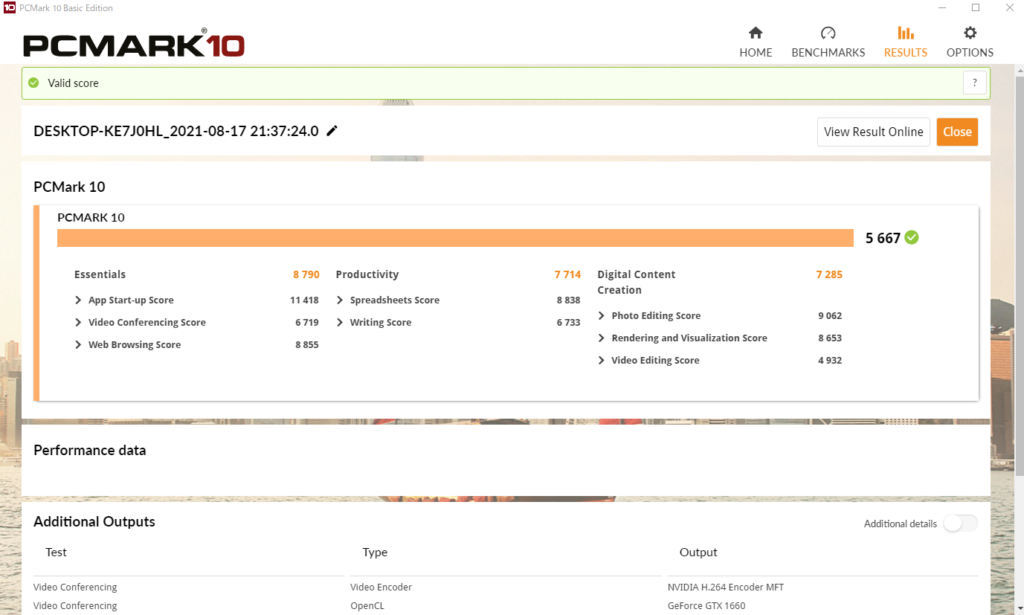This screenshot has width=1024, height=615.
Task: Click the PCMark 10 logo
Action: pos(134,45)
